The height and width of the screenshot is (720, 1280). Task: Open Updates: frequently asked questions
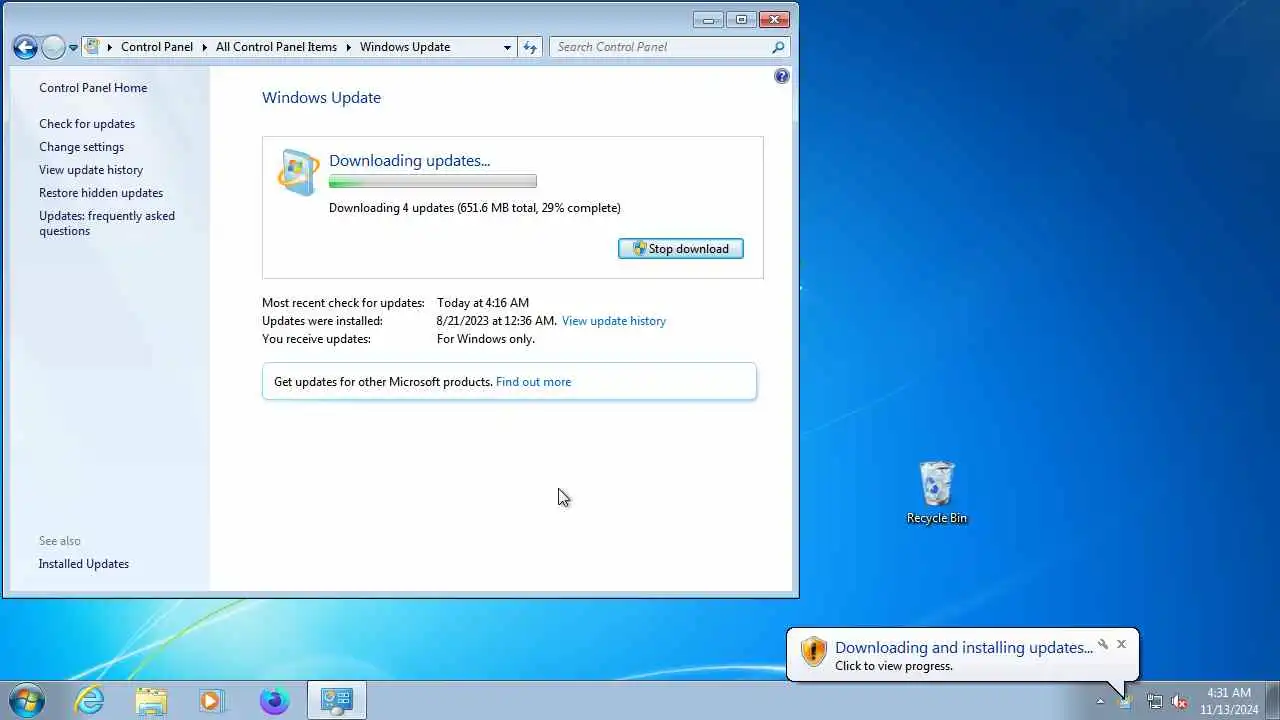[x=107, y=223]
